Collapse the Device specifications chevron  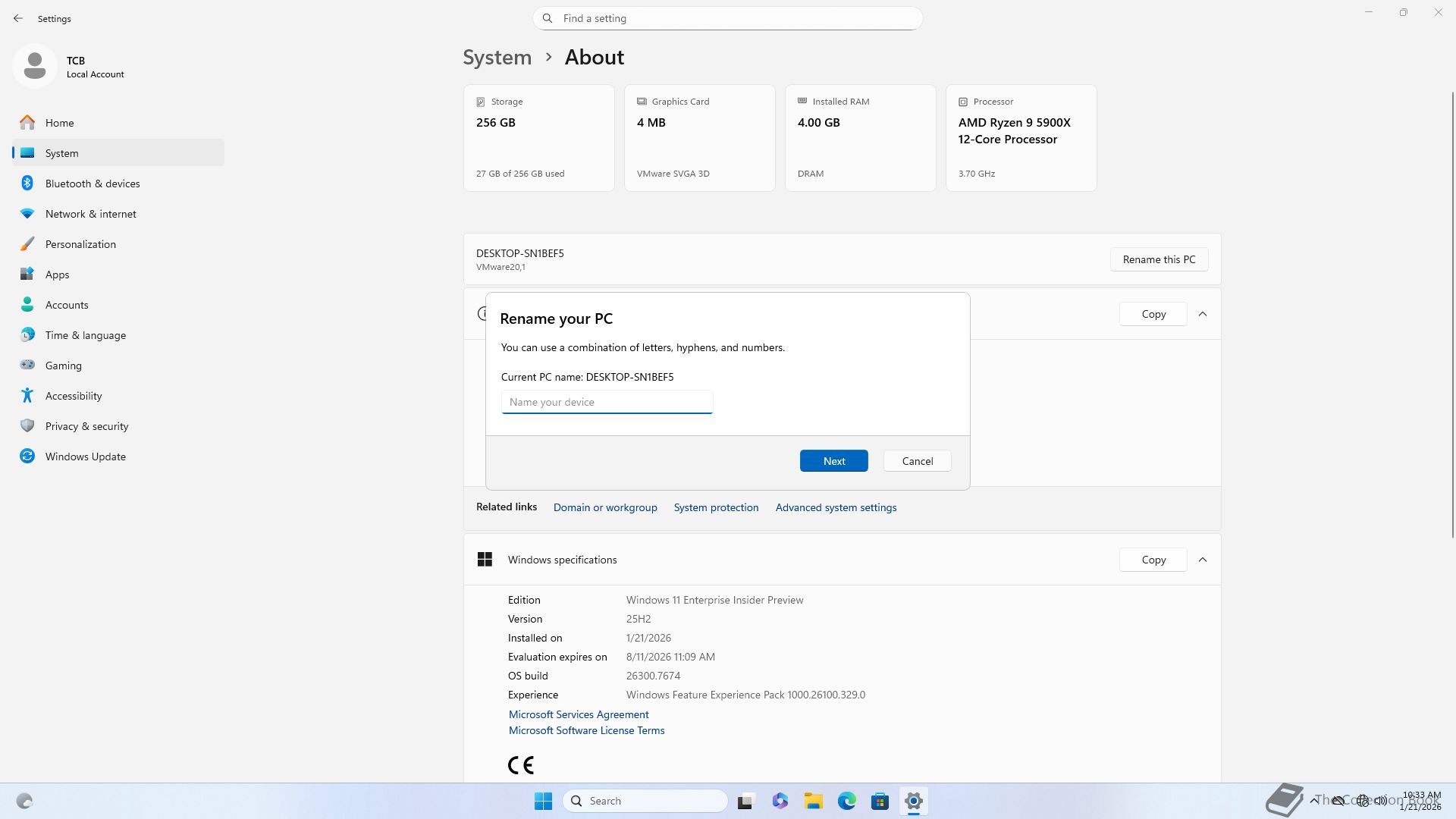point(1203,314)
